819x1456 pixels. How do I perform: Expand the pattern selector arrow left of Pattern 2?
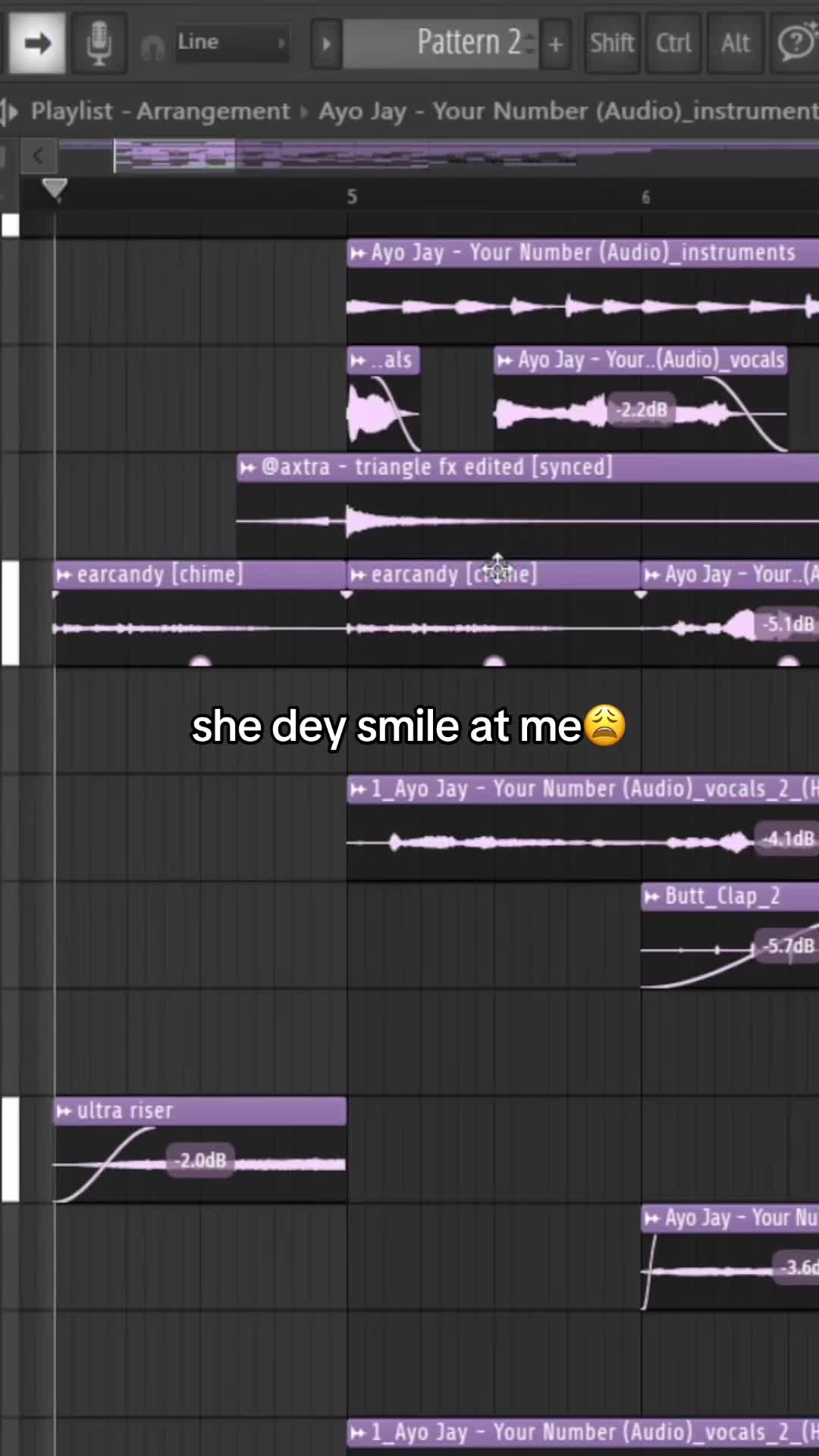(x=326, y=43)
